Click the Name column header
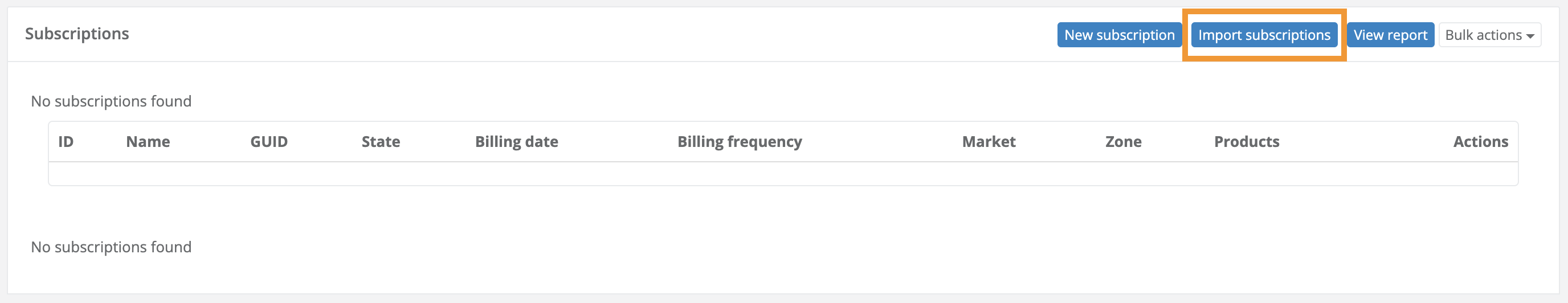 point(148,142)
